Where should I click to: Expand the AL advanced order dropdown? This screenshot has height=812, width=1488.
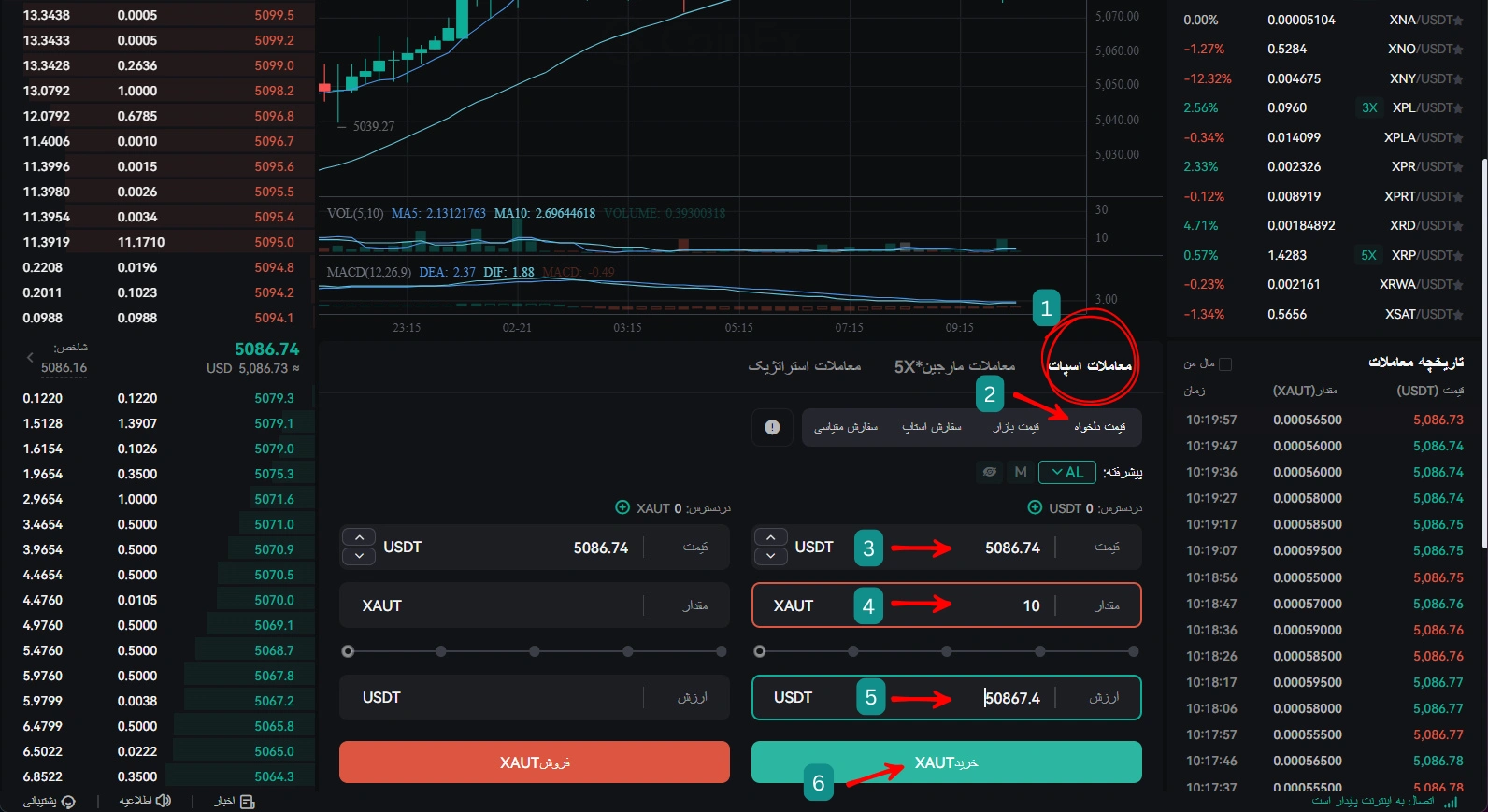[x=1067, y=472]
